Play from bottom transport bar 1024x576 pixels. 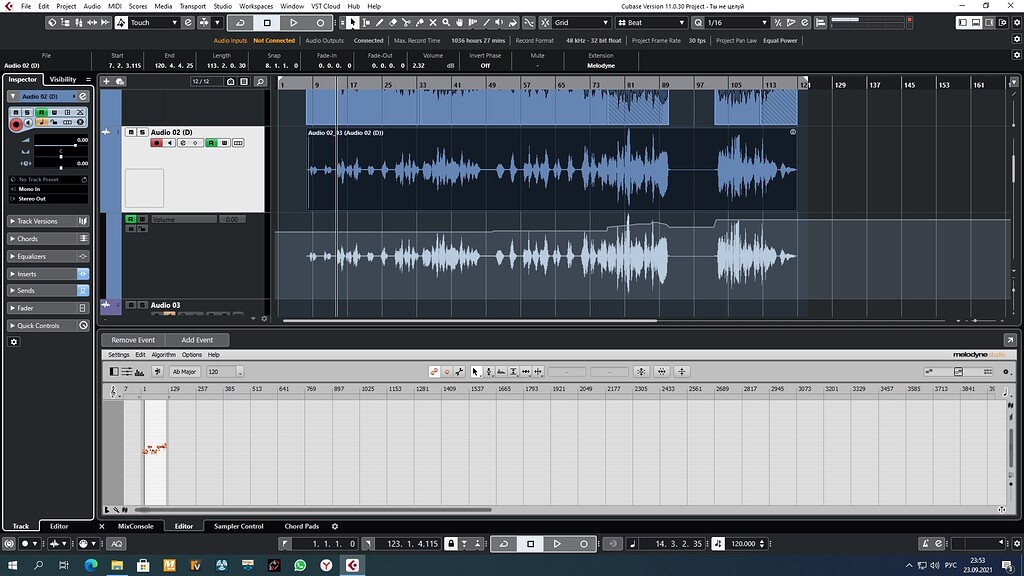[557, 543]
